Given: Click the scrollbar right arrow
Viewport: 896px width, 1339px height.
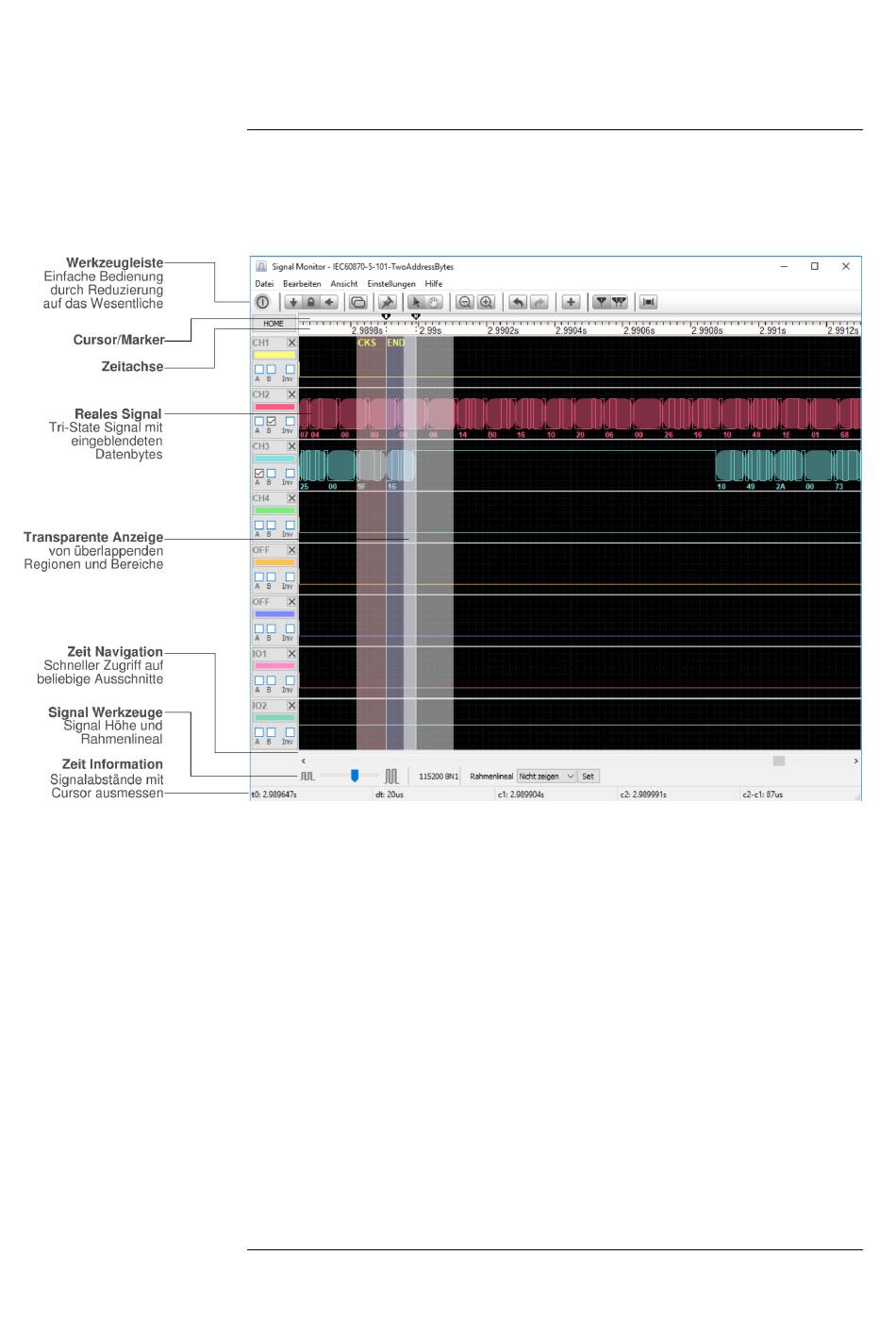Looking at the screenshot, I should (855, 761).
